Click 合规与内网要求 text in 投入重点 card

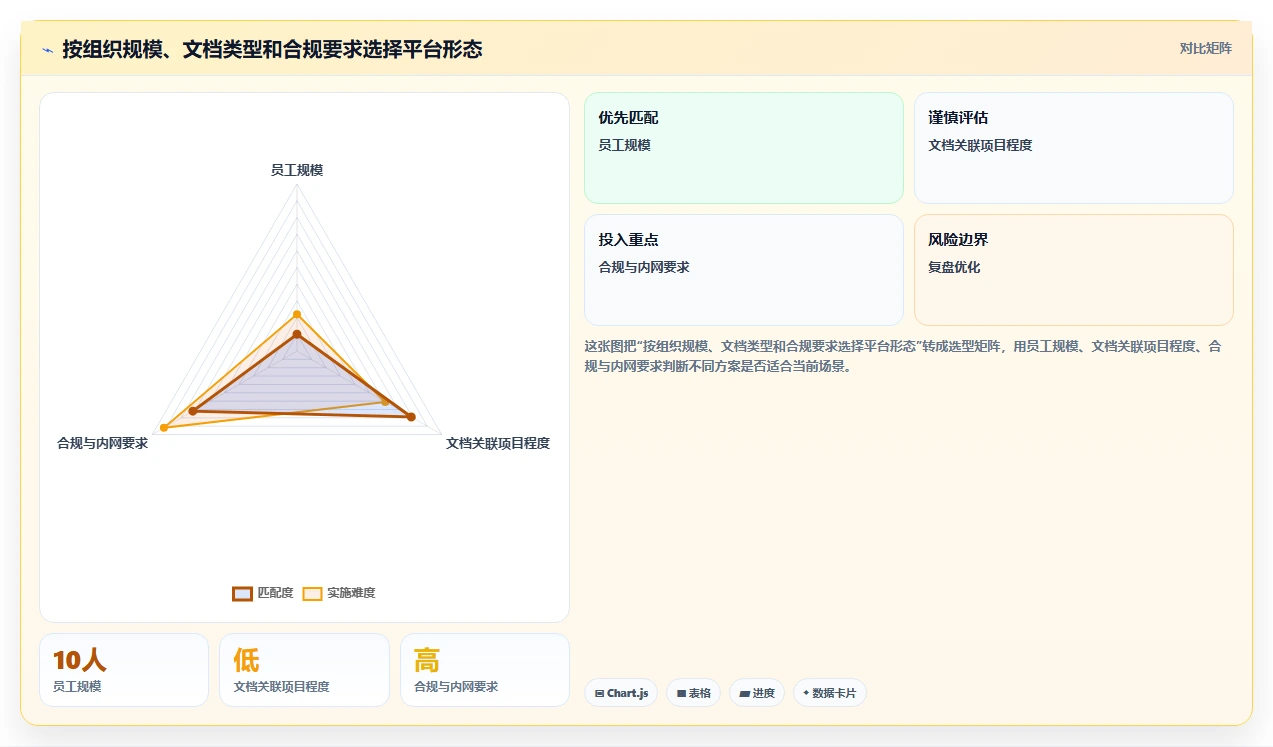click(644, 267)
